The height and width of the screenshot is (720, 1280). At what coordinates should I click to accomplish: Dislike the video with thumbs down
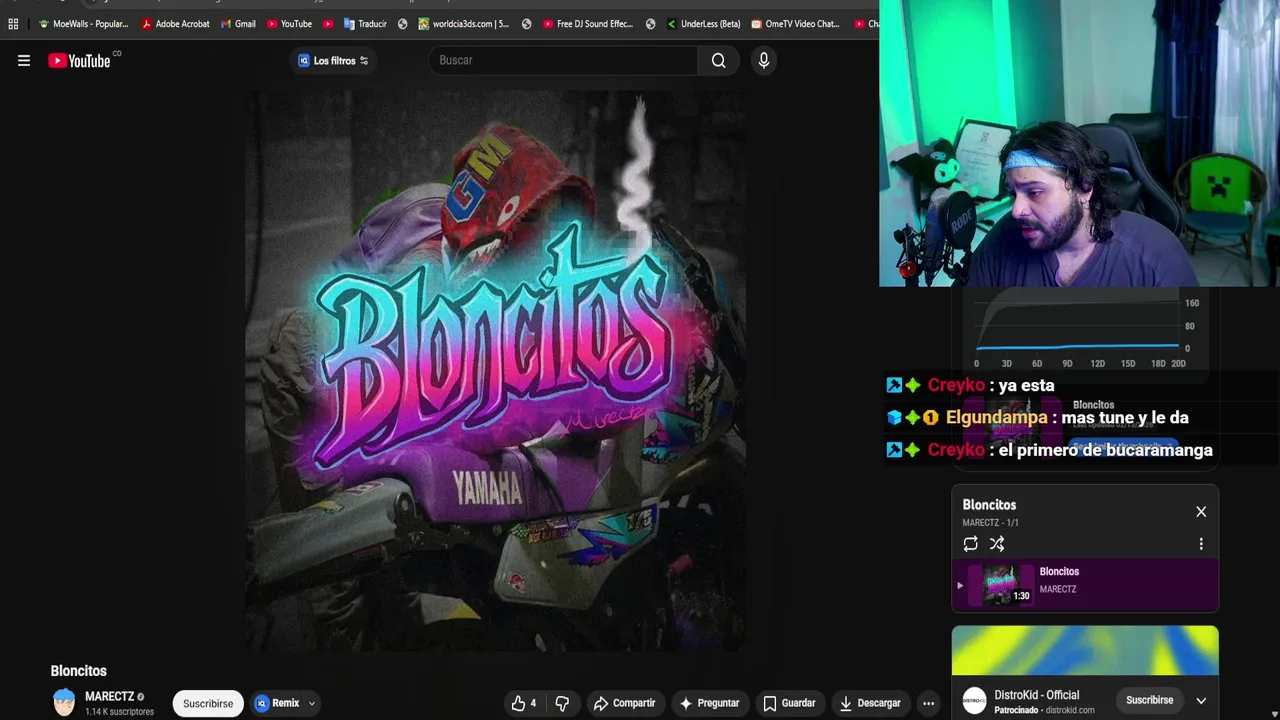coord(562,703)
